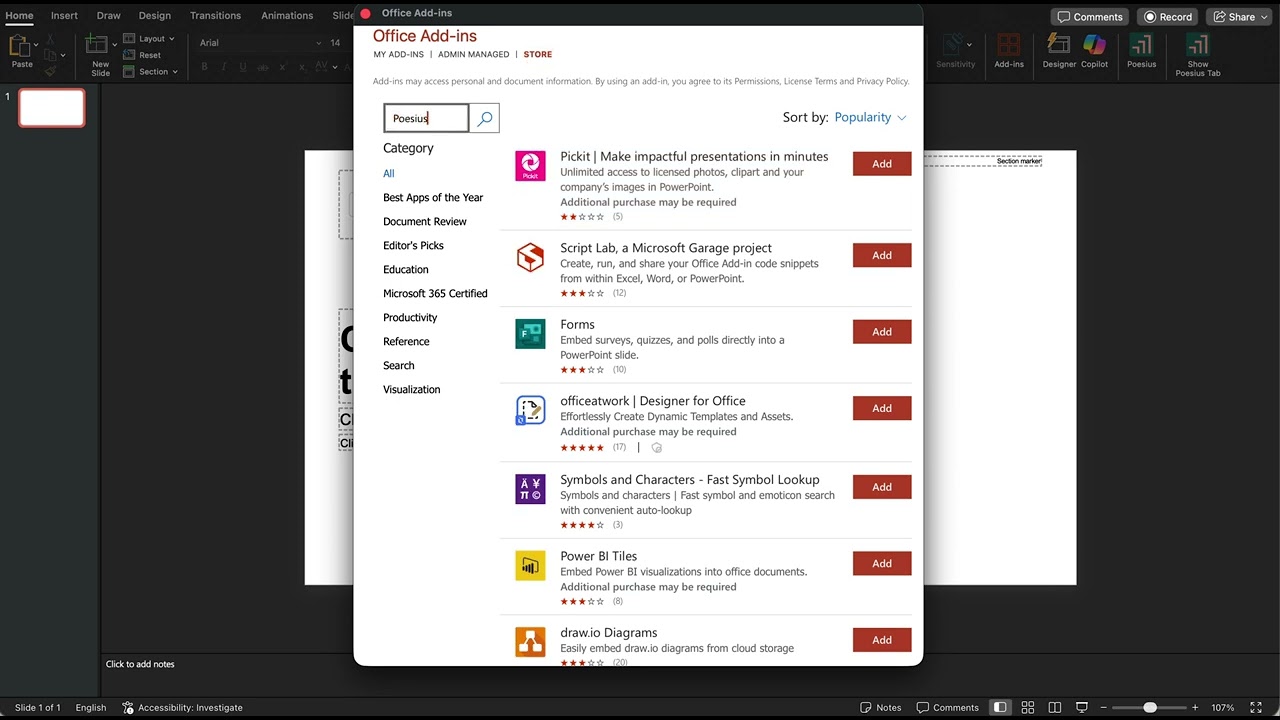
Task: Click the draw.io Diagrams add-in logo
Action: pyautogui.click(x=530, y=642)
